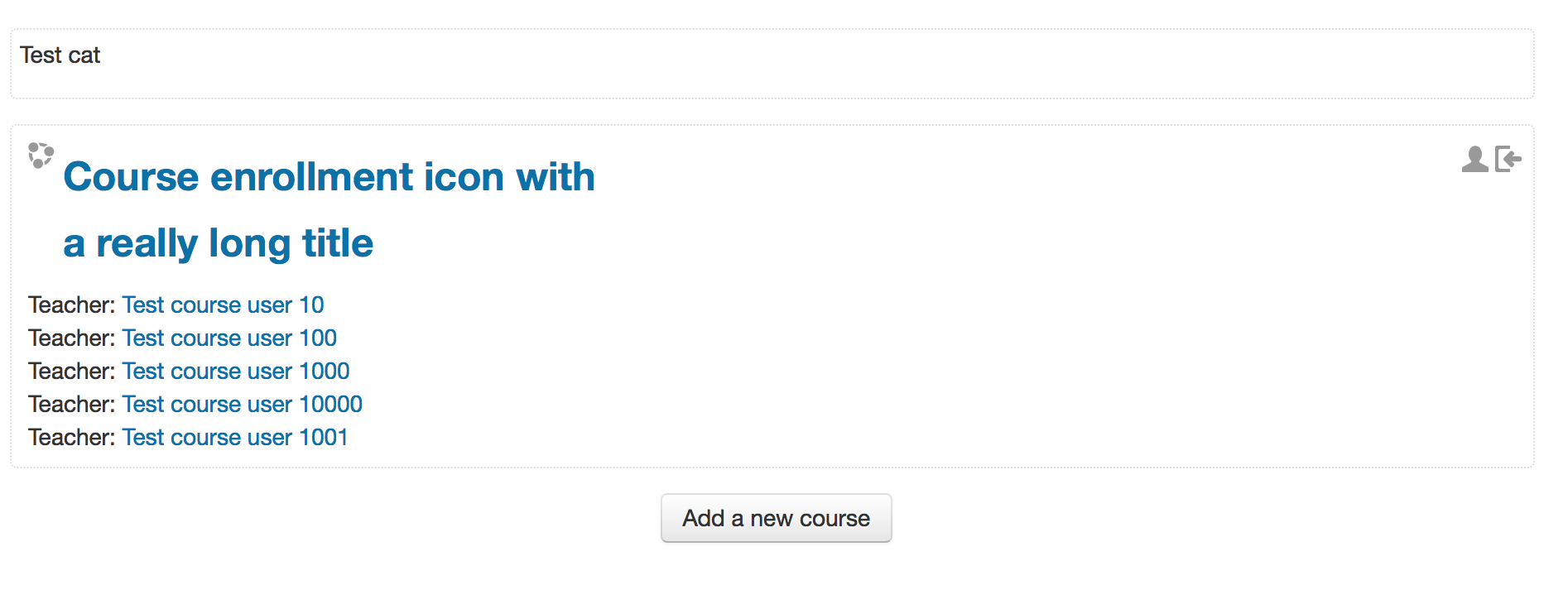Click the word "Course" in the title
The height and width of the screenshot is (609, 1568).
pos(132,176)
